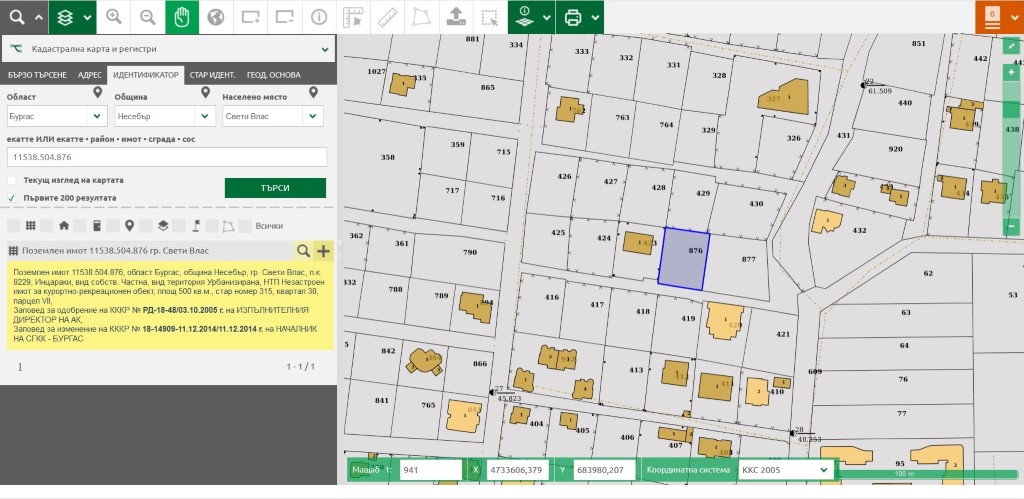Activate the pan hand tool
This screenshot has width=1024, height=499.
181,17
